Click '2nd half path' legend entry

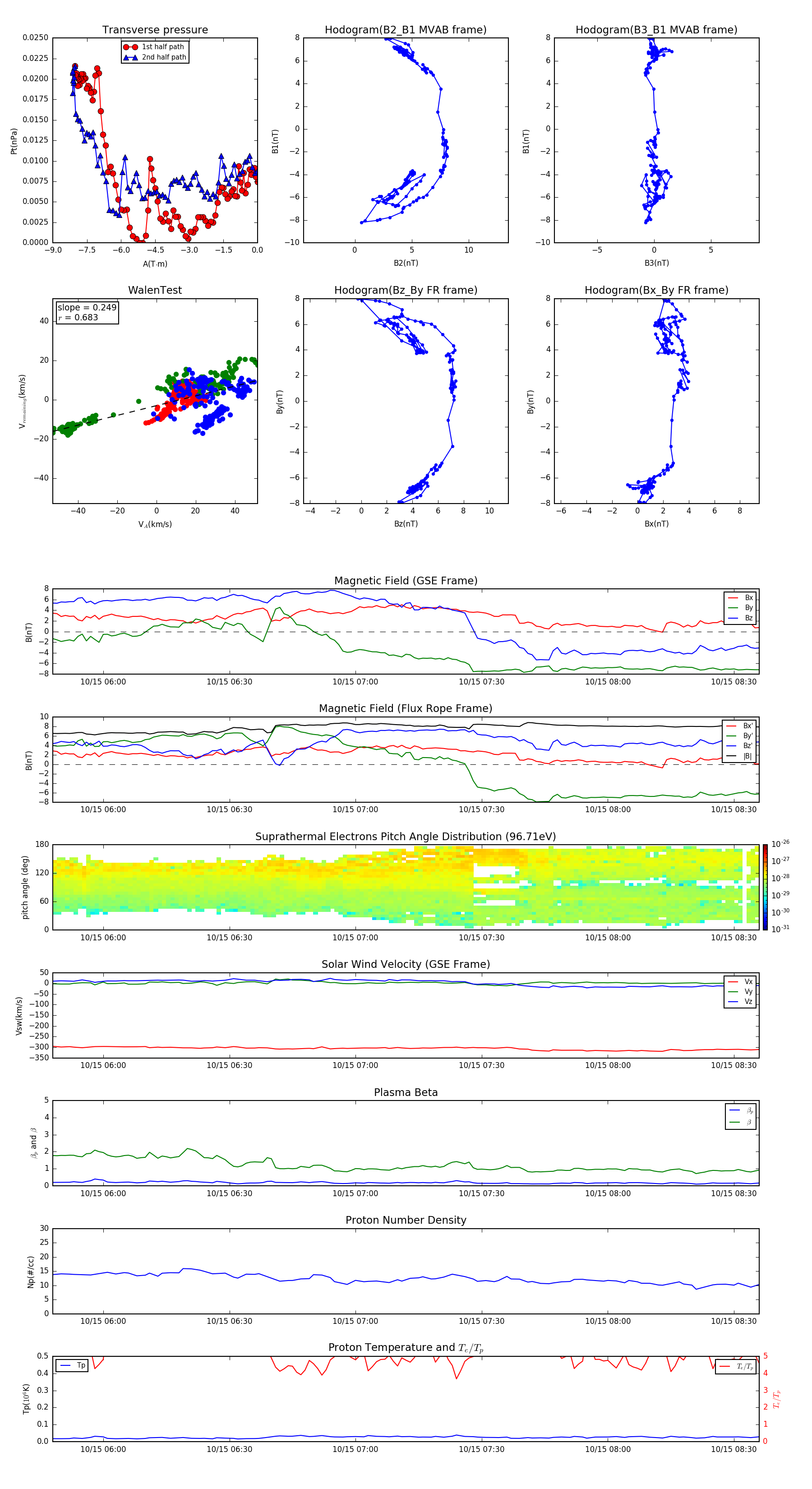pyautogui.click(x=155, y=57)
